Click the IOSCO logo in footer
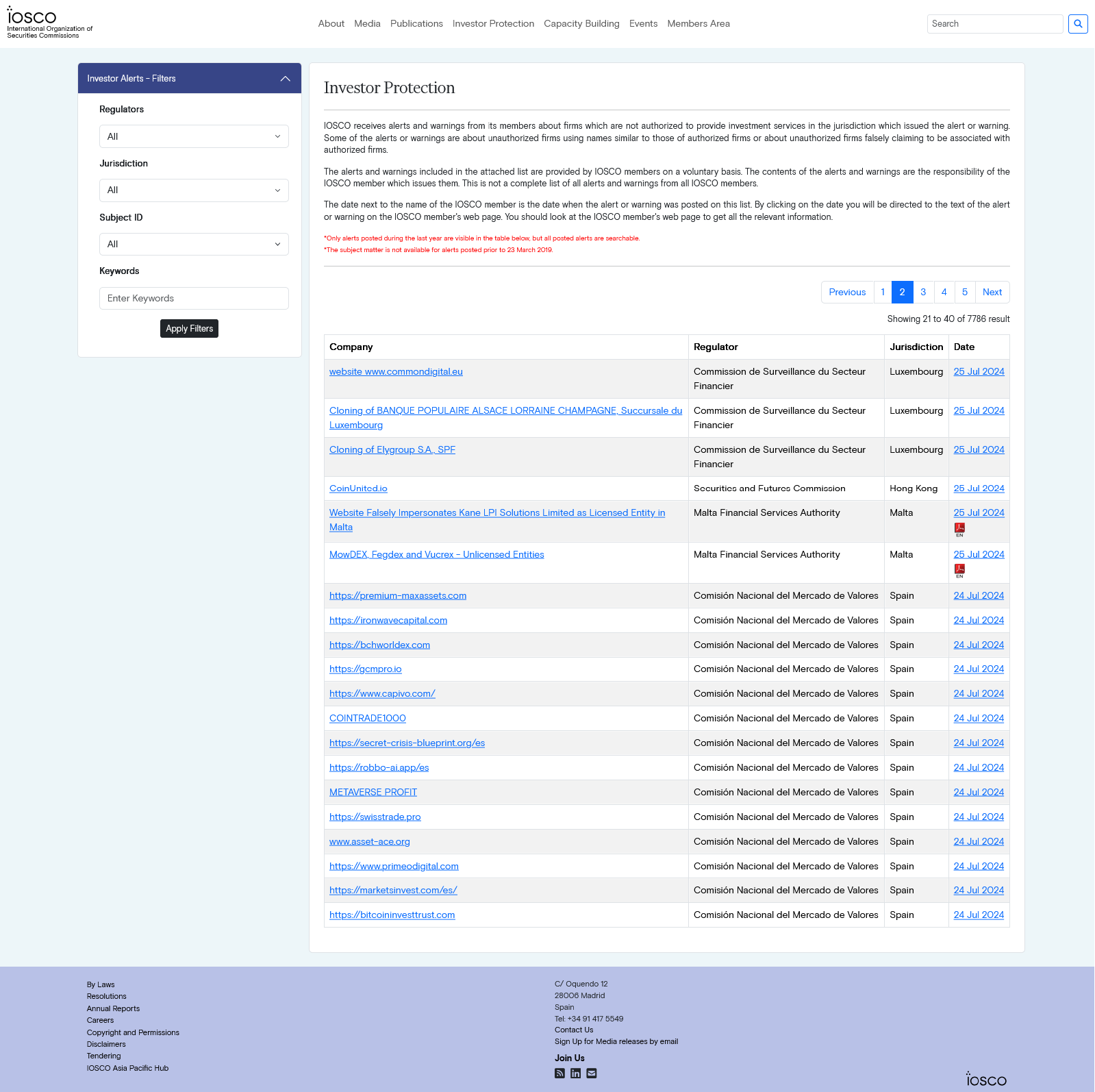Screen dimensions: 1095x1092 point(986,1080)
